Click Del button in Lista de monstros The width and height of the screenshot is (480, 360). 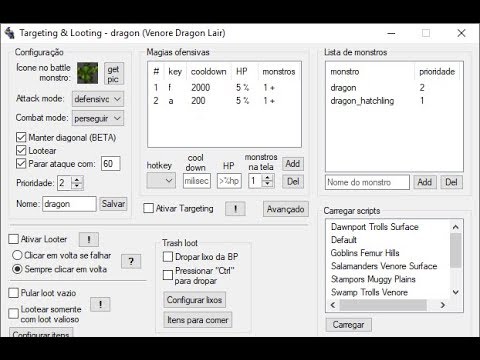pos(451,182)
